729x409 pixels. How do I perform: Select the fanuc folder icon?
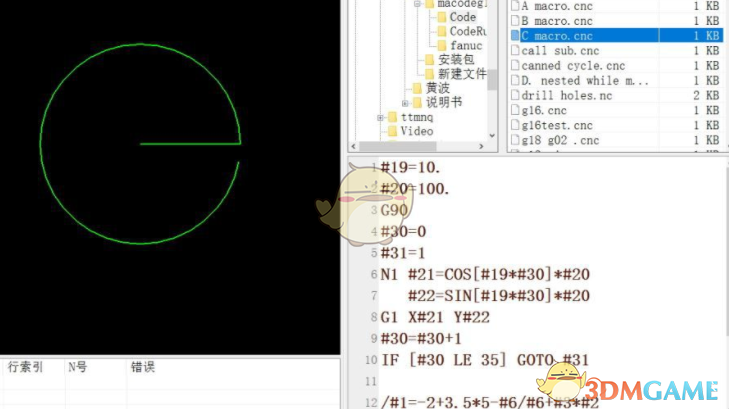(x=441, y=45)
